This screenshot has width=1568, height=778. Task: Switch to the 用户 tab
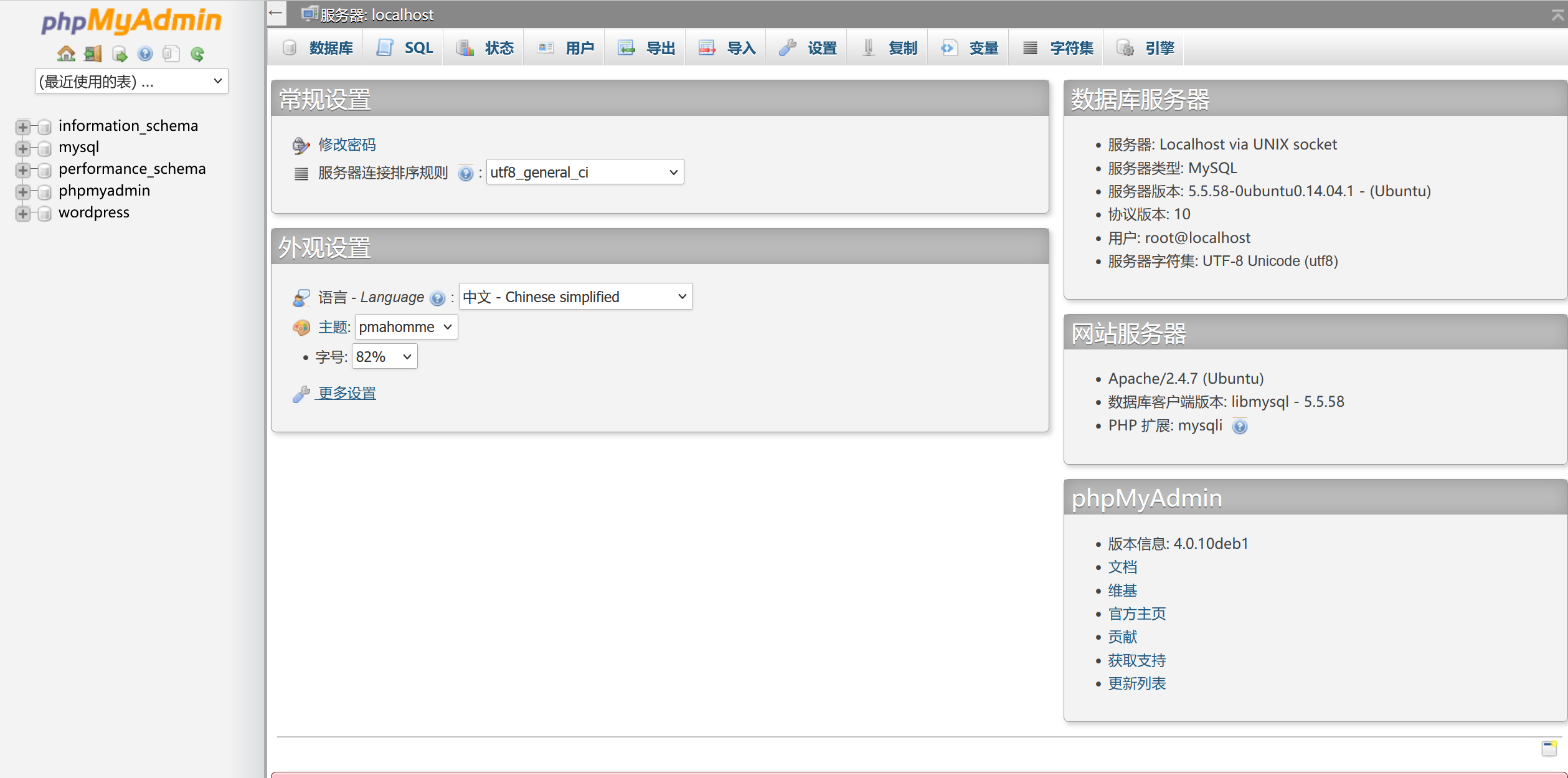click(565, 47)
